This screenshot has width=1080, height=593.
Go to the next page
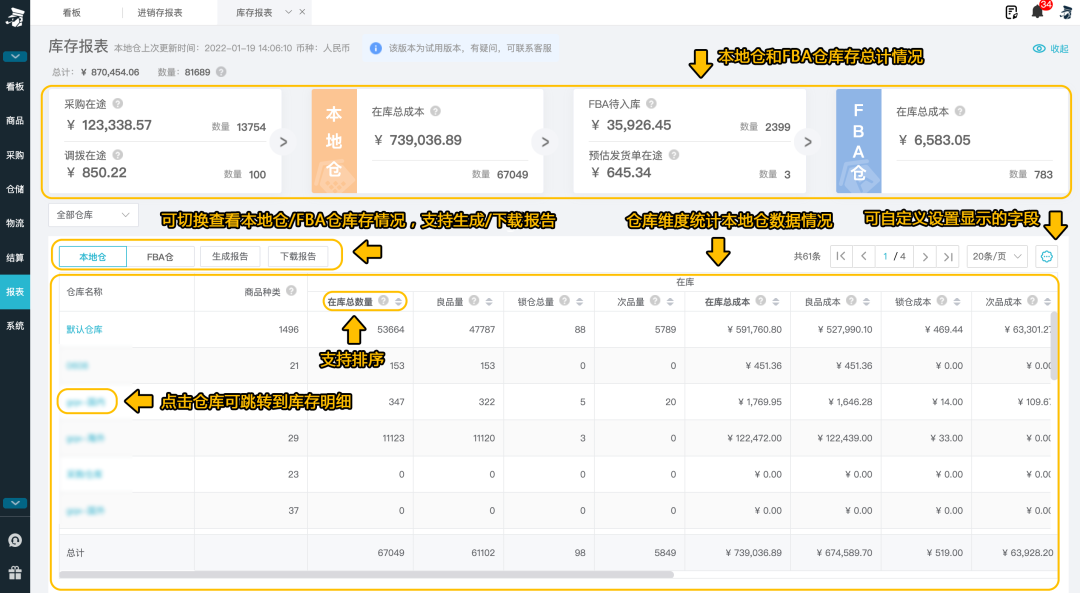coord(925,256)
